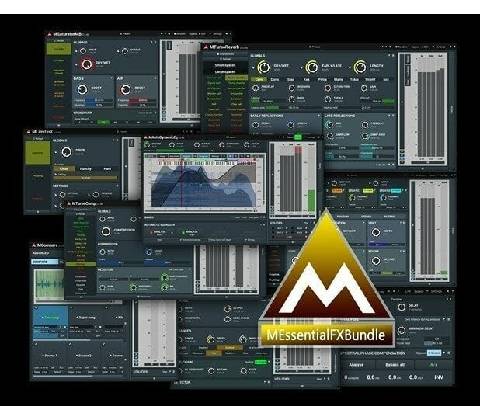Click the teal knob in Late Reflections panel
The height and width of the screenshot is (420, 480).
(x=330, y=124)
